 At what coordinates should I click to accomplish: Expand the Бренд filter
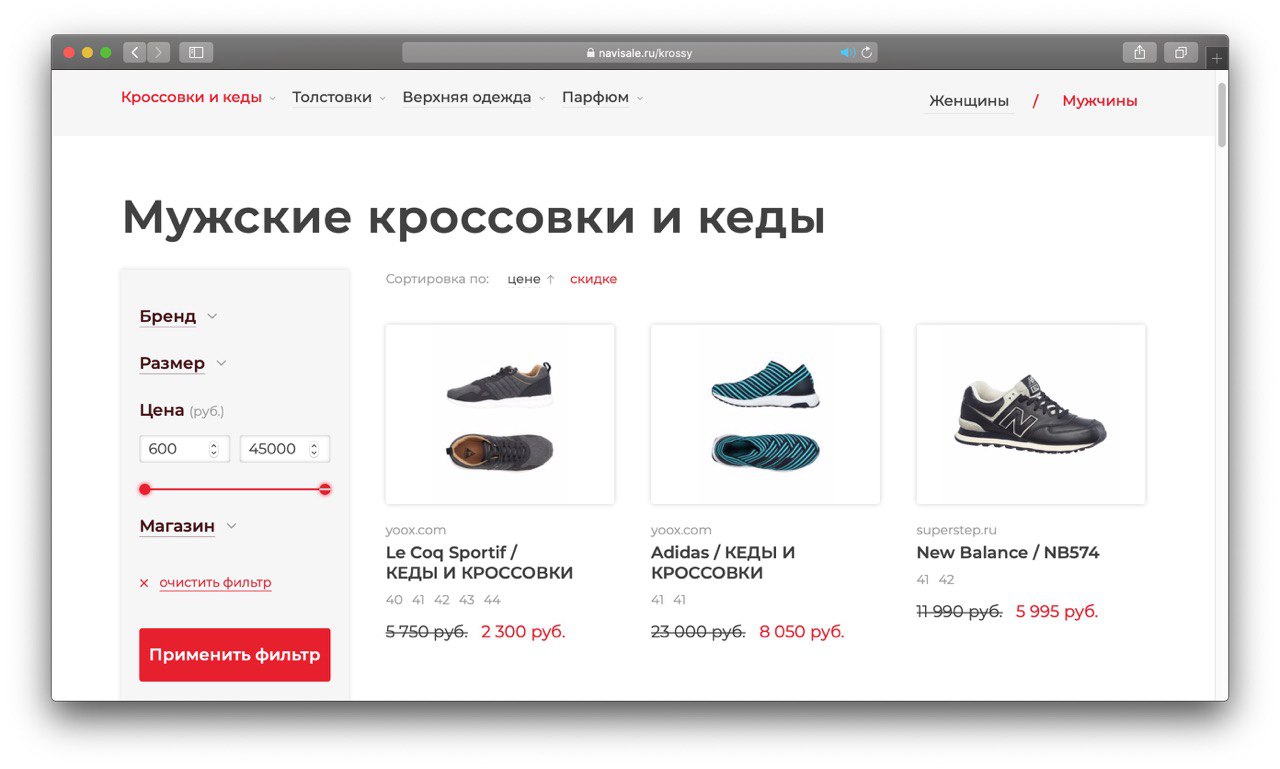point(178,316)
